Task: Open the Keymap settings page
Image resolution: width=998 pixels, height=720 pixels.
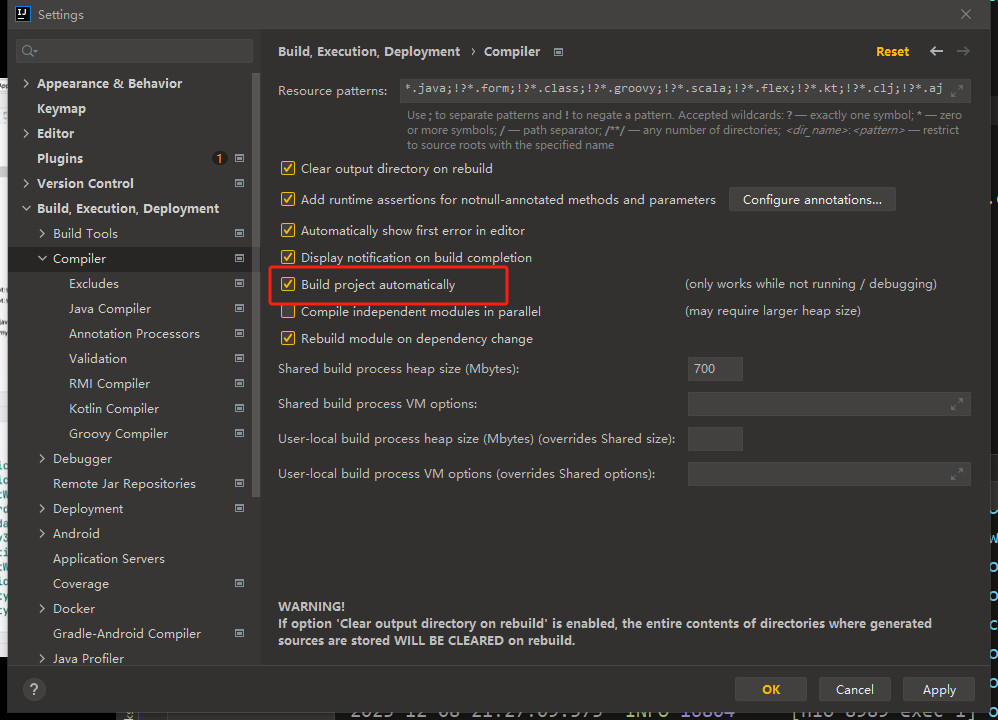Action: click(61, 109)
